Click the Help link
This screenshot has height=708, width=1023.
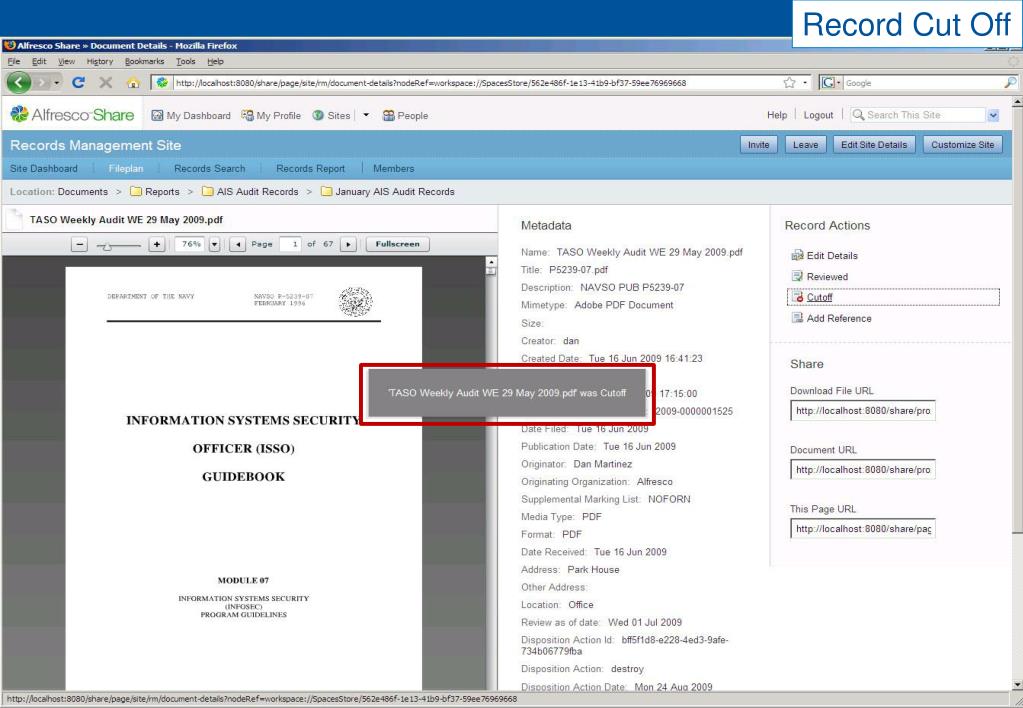pyautogui.click(x=776, y=115)
